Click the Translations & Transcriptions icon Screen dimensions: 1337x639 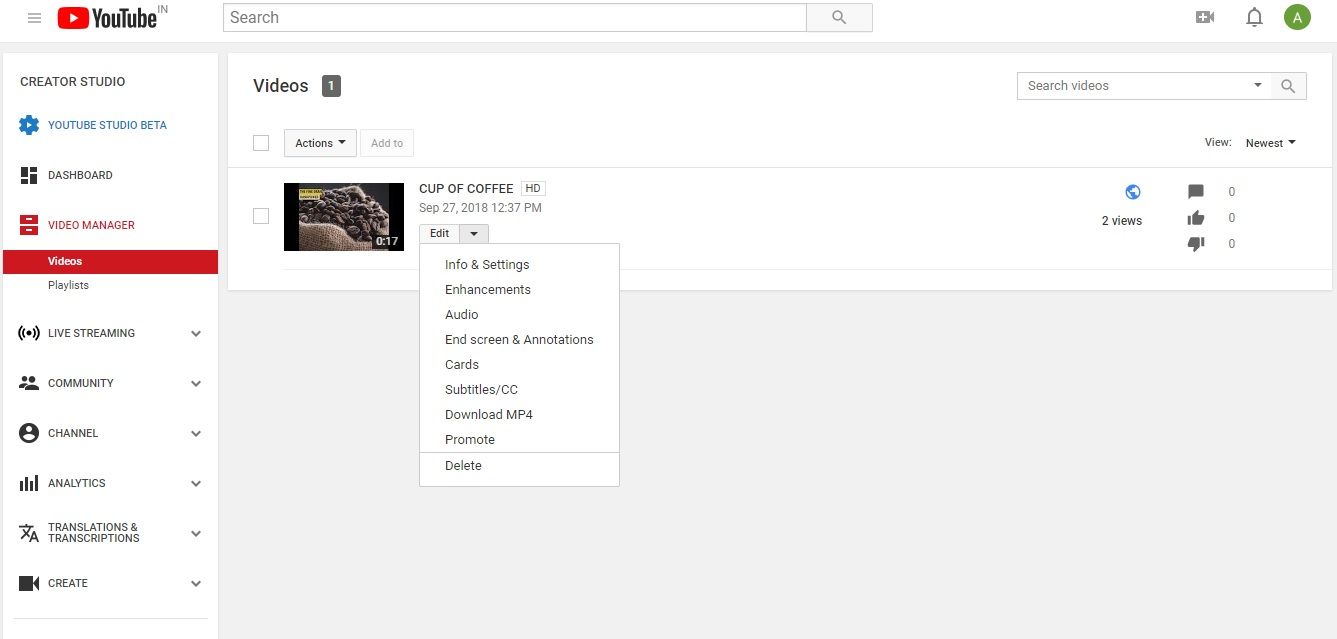[x=29, y=533]
